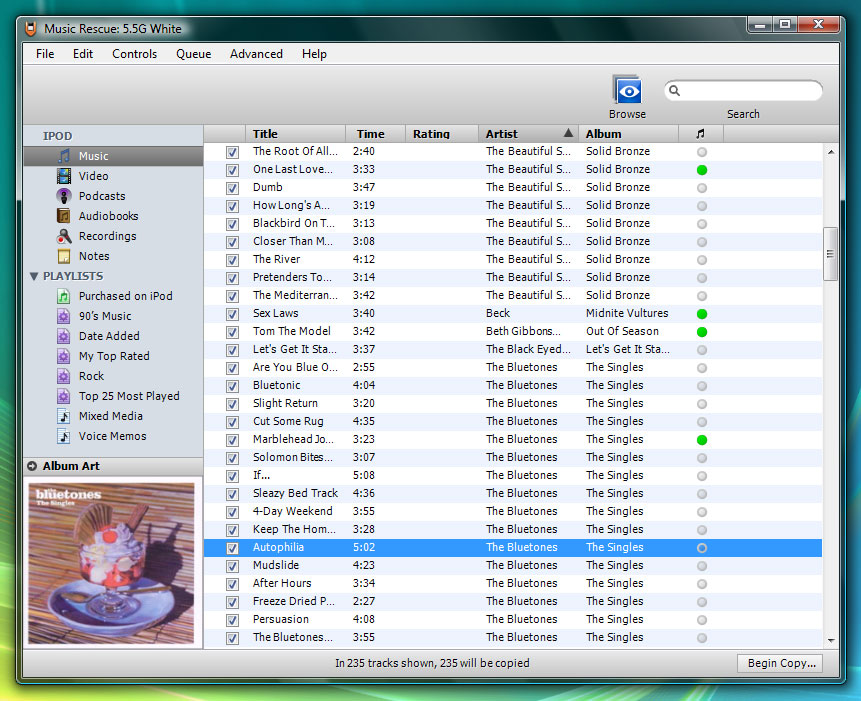
Task: Open the Help menu
Action: pos(314,54)
